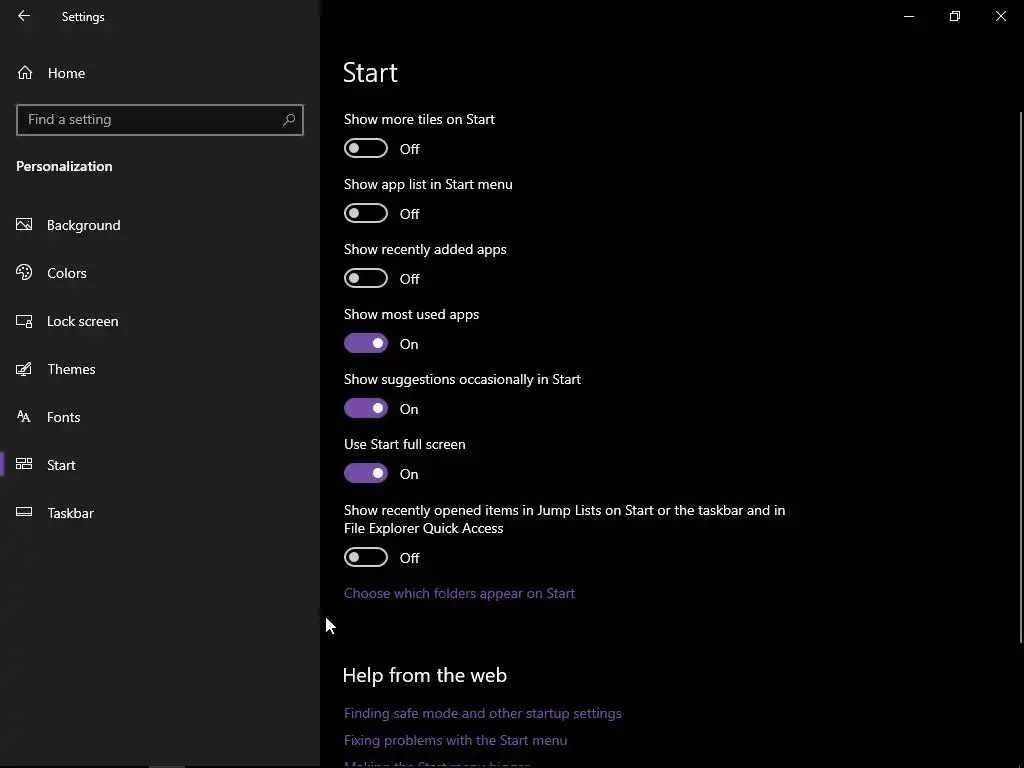Click the Home house icon
This screenshot has width=1024, height=768.
25,73
